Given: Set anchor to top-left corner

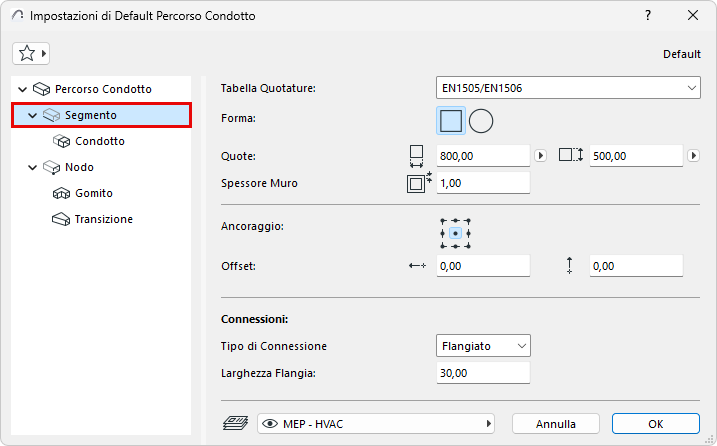Looking at the screenshot, I should click(443, 221).
